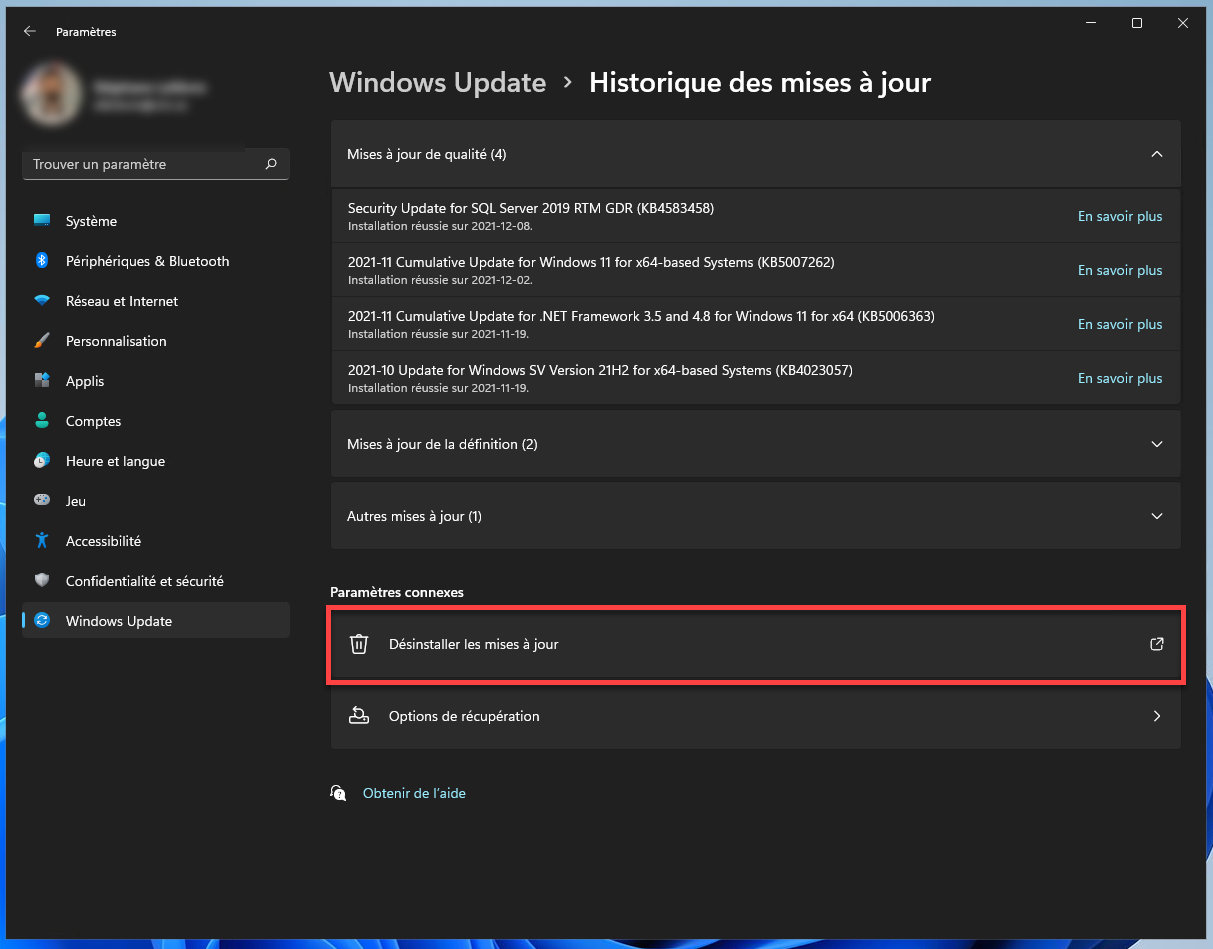This screenshot has height=949, width=1213.
Task: Click En savoir plus for KB4583458
Action: tap(1120, 216)
